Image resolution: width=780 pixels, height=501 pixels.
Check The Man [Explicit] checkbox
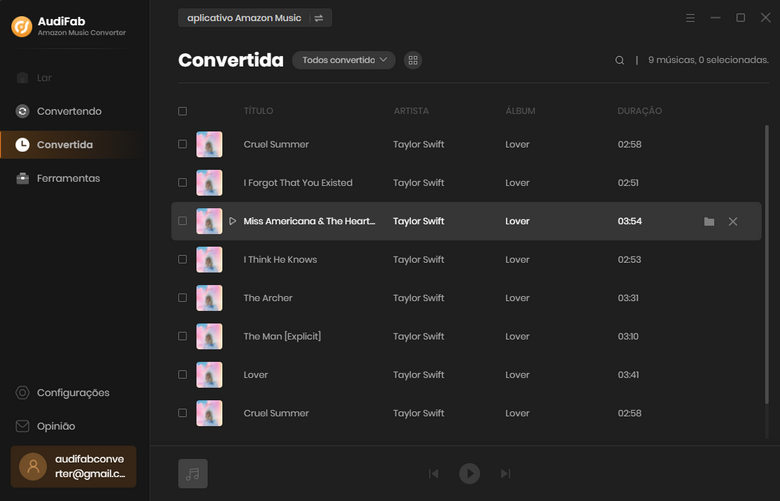coord(183,336)
